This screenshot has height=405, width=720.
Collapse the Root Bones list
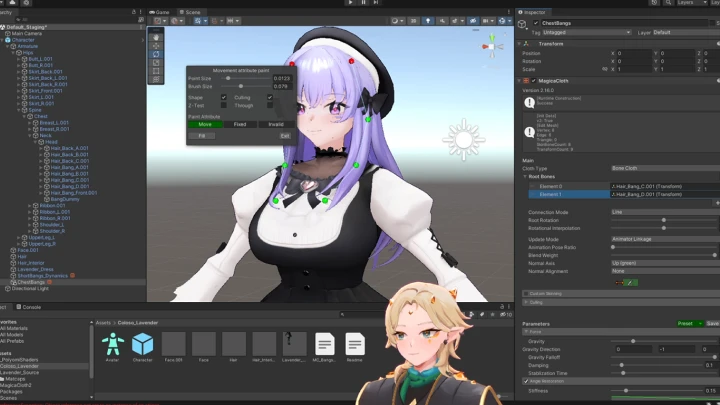[x=525, y=177]
